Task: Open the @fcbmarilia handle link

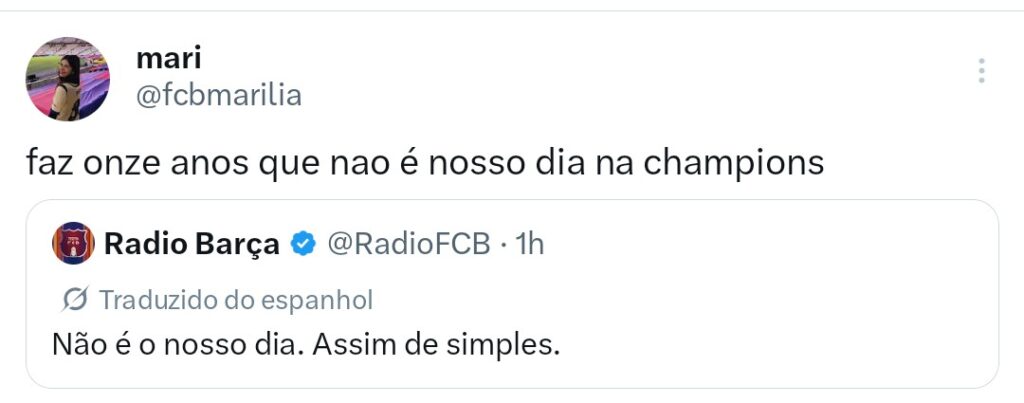Action: point(218,96)
